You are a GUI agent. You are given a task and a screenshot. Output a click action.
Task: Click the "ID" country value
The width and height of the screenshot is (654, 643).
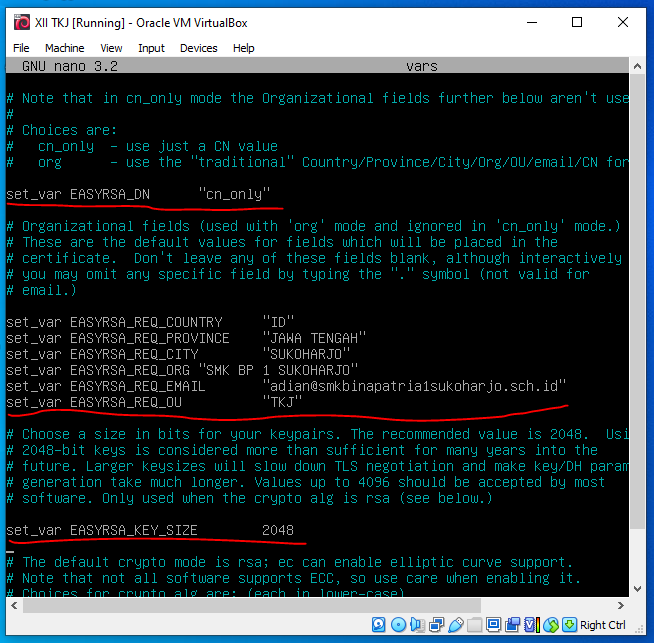[x=278, y=322]
